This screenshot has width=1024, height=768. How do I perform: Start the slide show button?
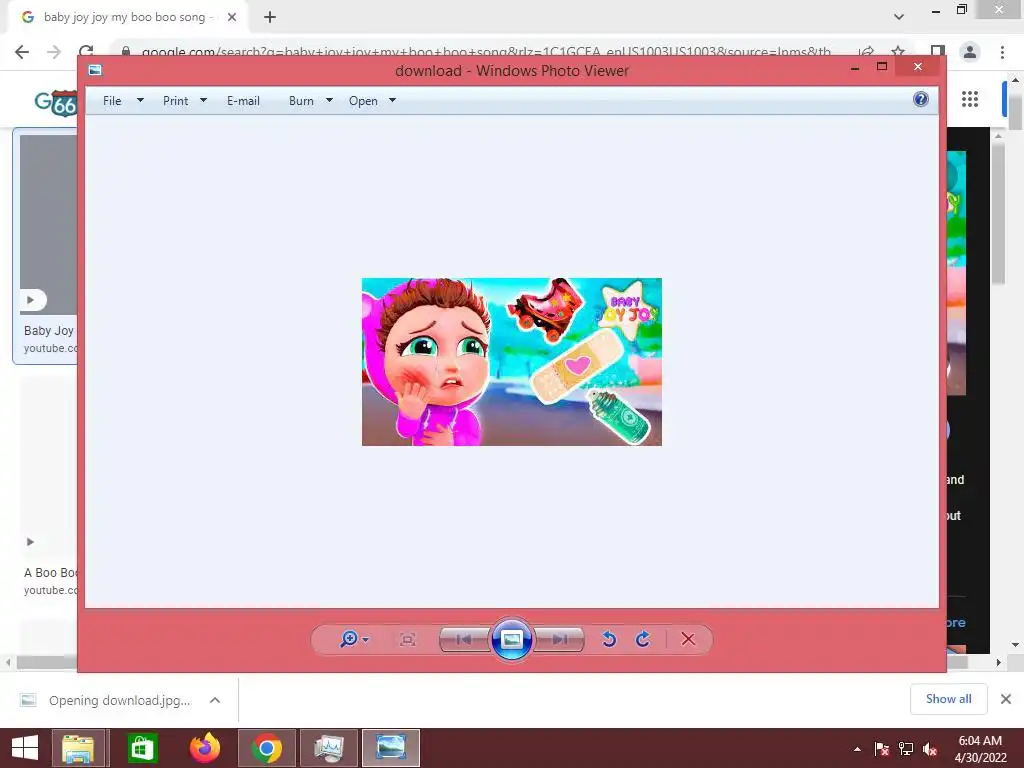(x=511, y=639)
